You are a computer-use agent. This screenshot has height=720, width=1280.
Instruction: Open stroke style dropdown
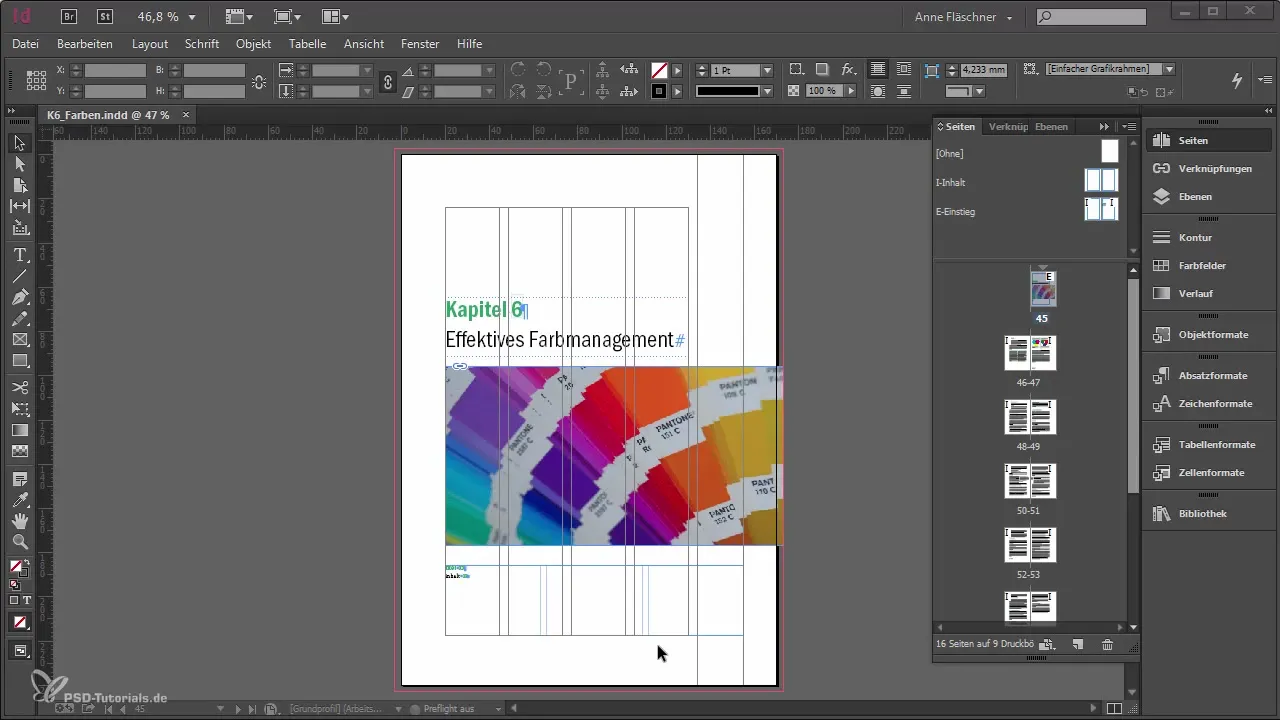click(767, 91)
